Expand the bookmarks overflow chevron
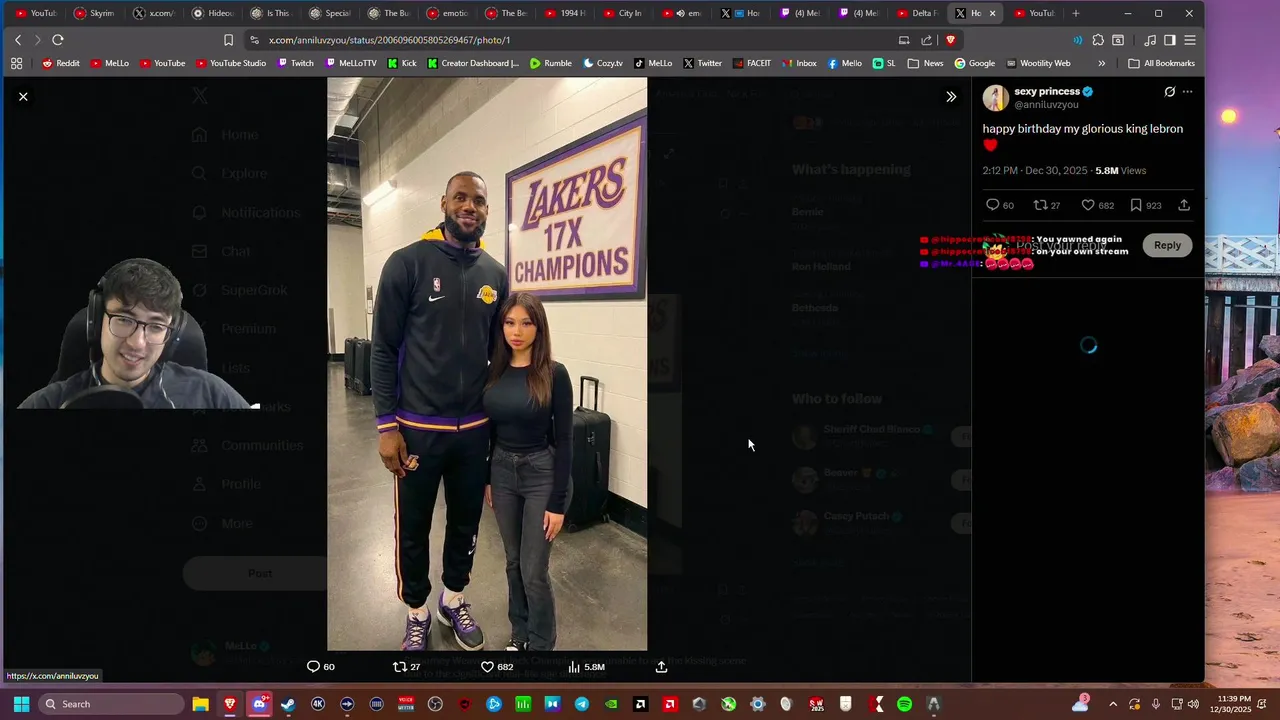Image resolution: width=1280 pixels, height=720 pixels. coord(1101,63)
